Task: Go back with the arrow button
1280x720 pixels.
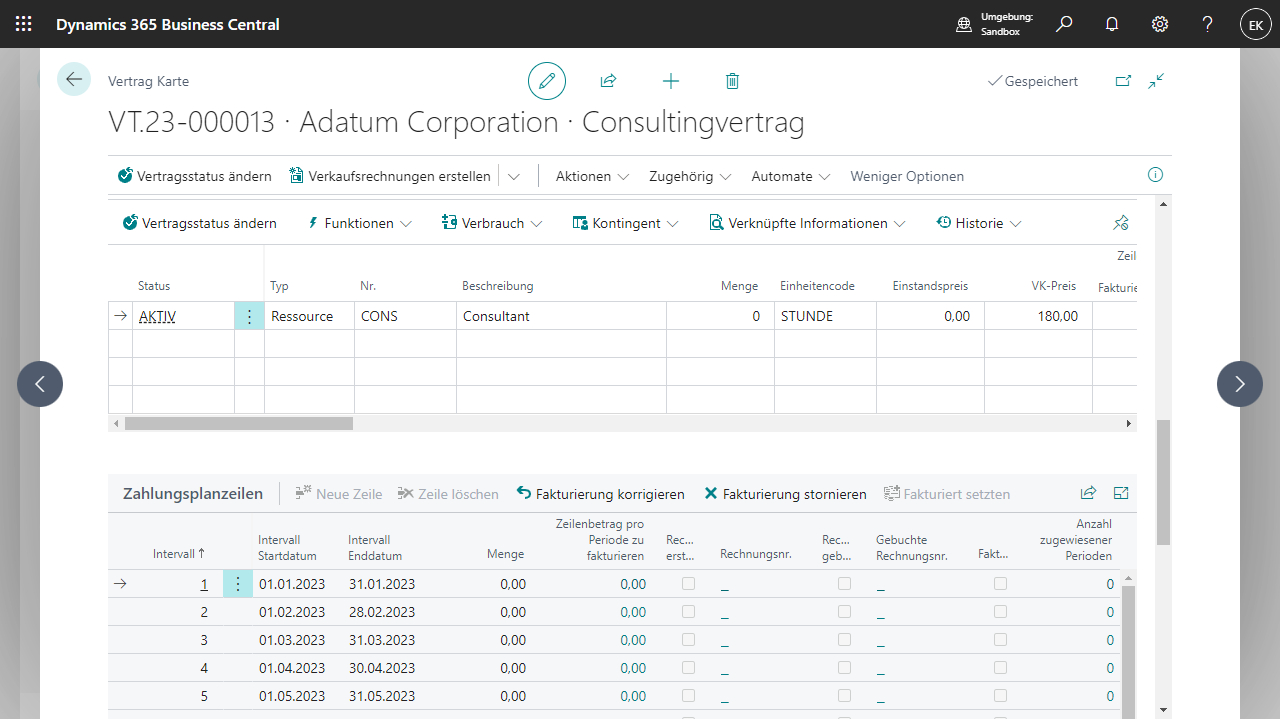Action: (x=74, y=79)
